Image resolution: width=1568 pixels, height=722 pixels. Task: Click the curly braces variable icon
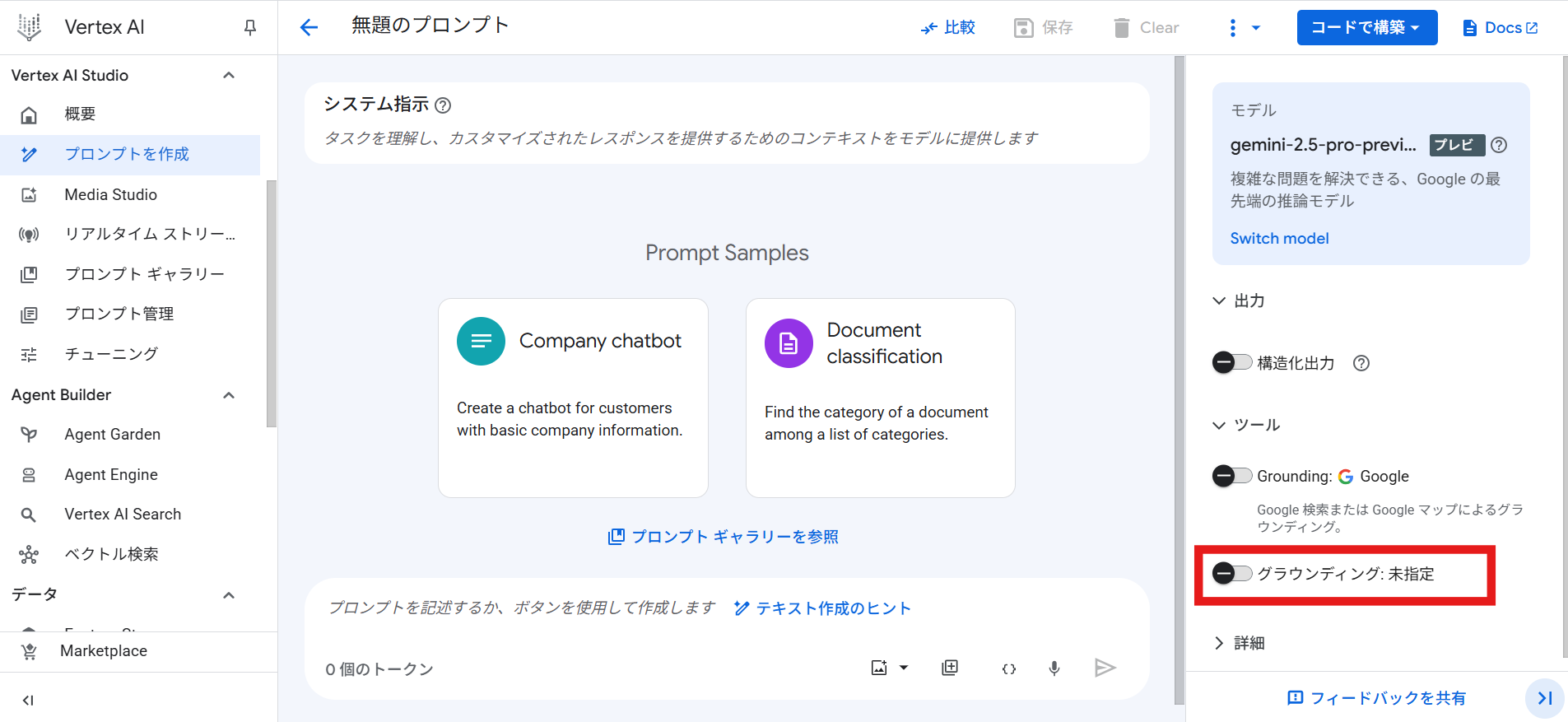[1009, 668]
